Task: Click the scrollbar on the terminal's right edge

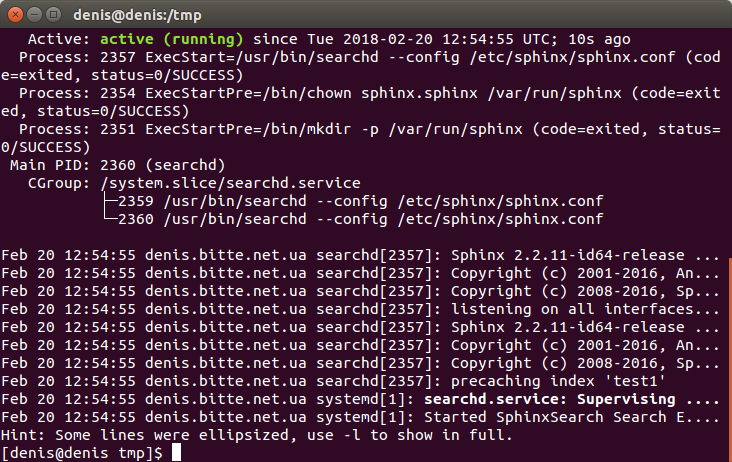Action: (730, 359)
